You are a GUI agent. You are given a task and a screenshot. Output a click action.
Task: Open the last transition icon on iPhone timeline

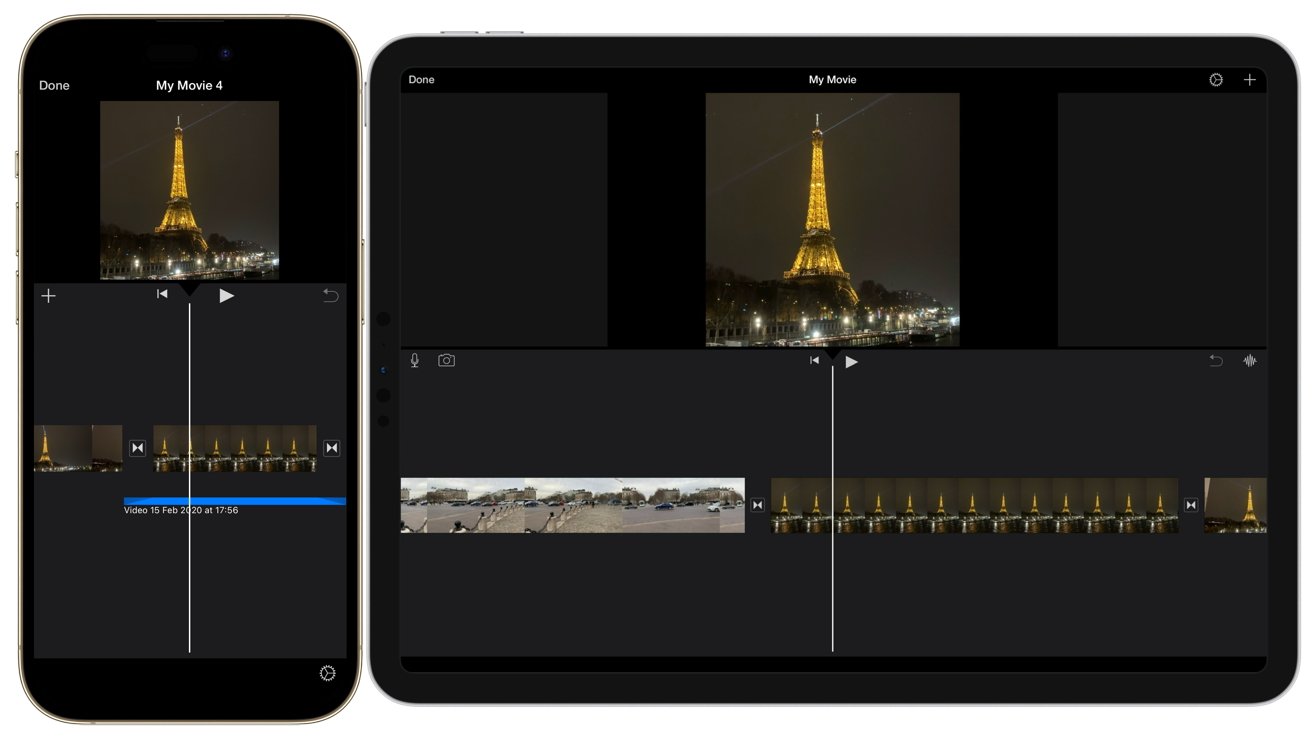click(x=330, y=448)
